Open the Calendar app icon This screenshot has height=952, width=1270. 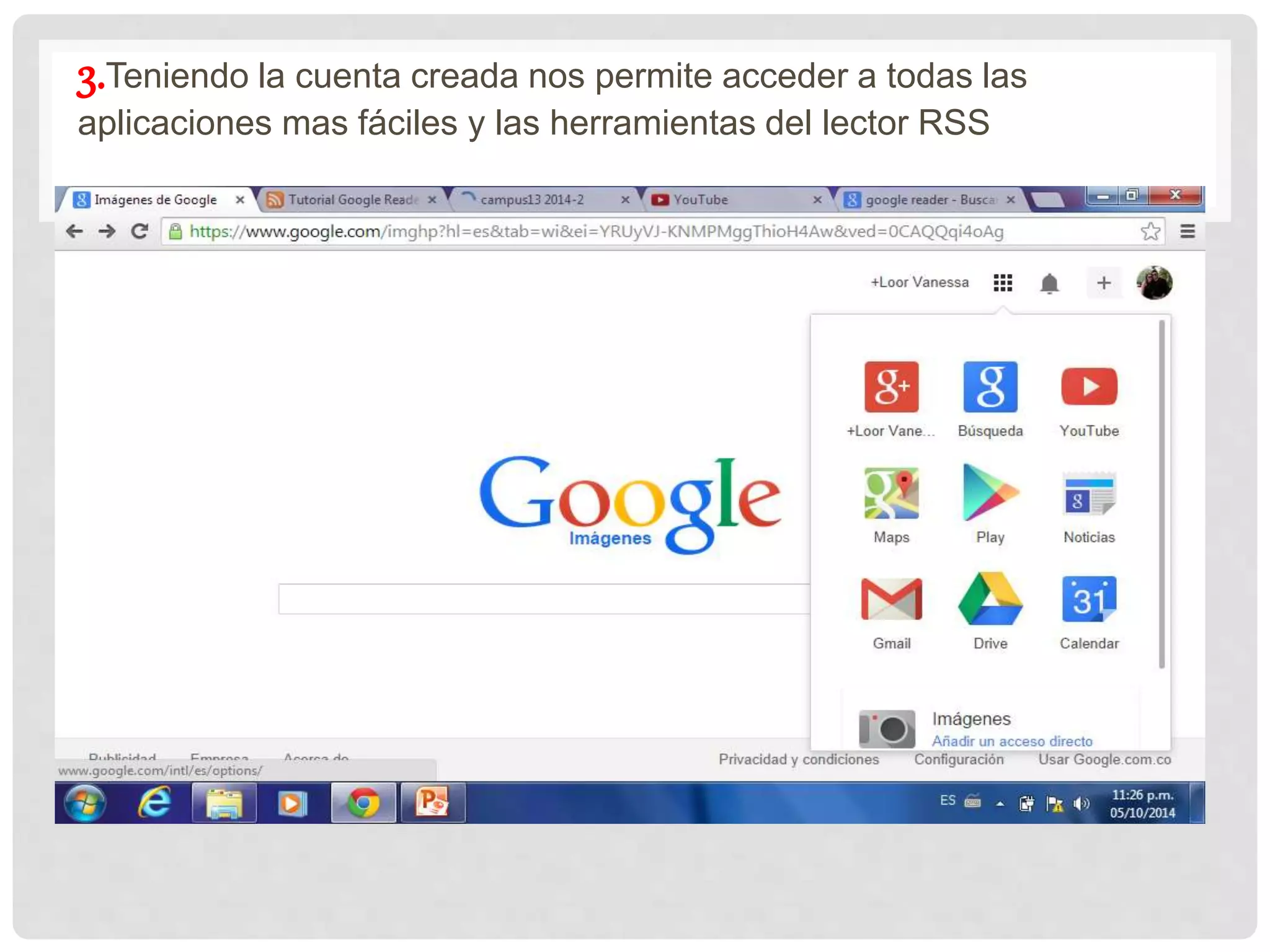[x=1089, y=599]
